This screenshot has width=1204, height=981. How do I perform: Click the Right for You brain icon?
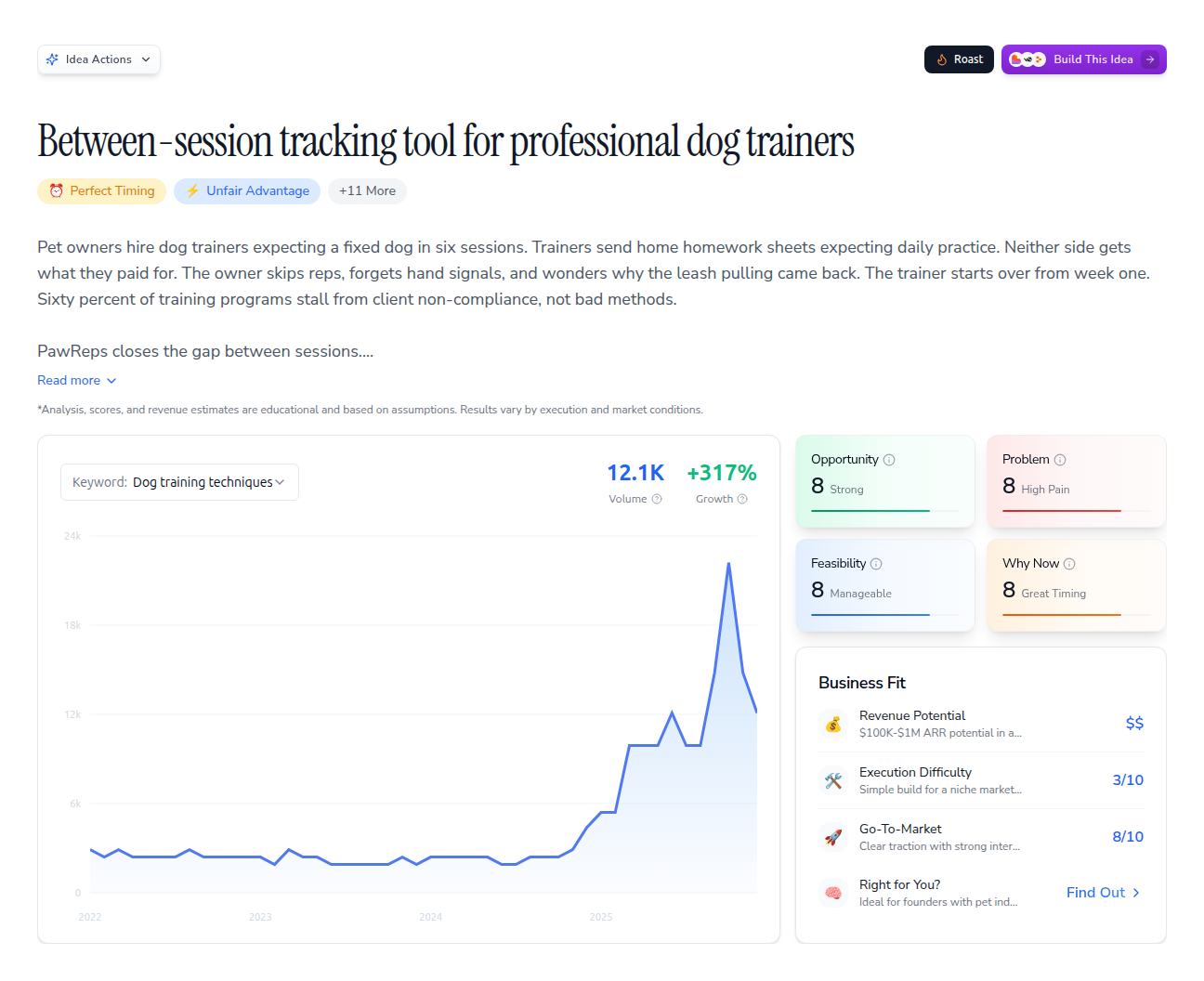pos(833,893)
